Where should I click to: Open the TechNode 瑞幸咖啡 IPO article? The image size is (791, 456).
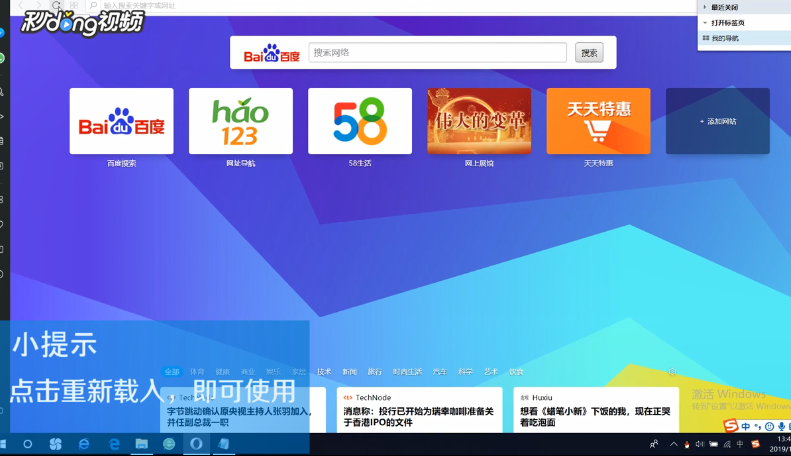419,410
